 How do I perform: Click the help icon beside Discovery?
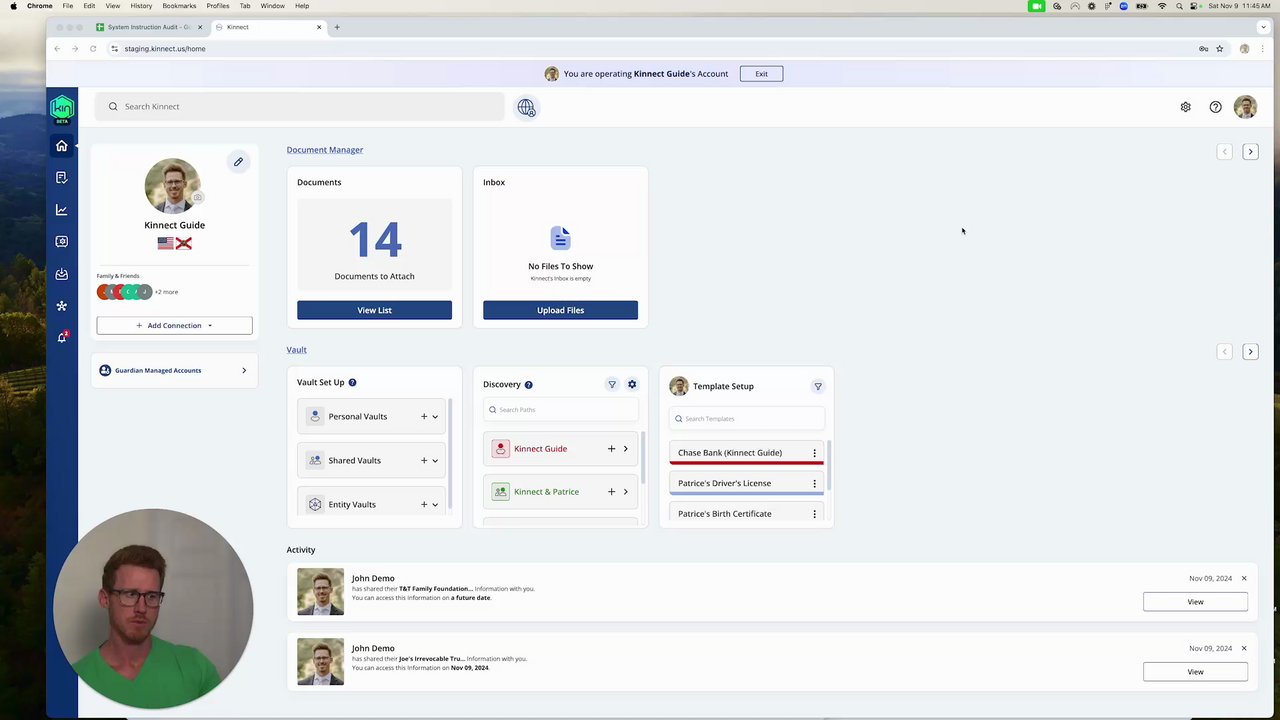[x=528, y=385]
